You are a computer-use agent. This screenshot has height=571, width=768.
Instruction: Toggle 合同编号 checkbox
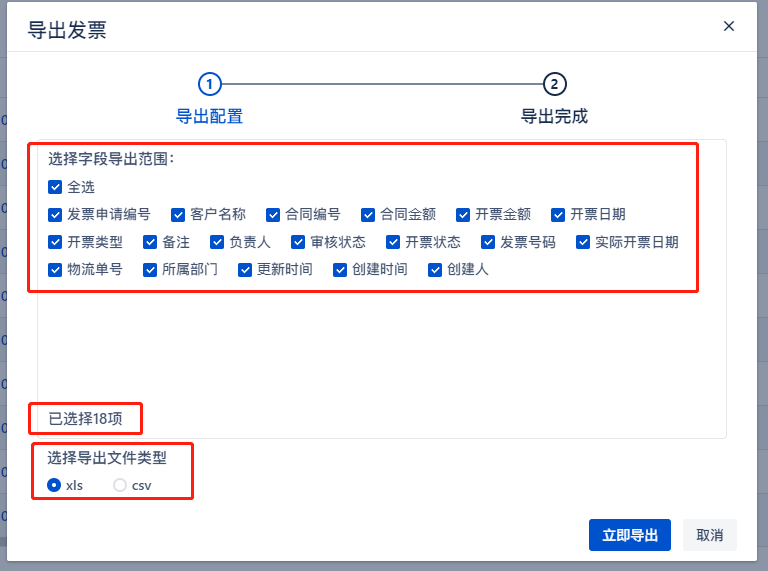point(273,214)
